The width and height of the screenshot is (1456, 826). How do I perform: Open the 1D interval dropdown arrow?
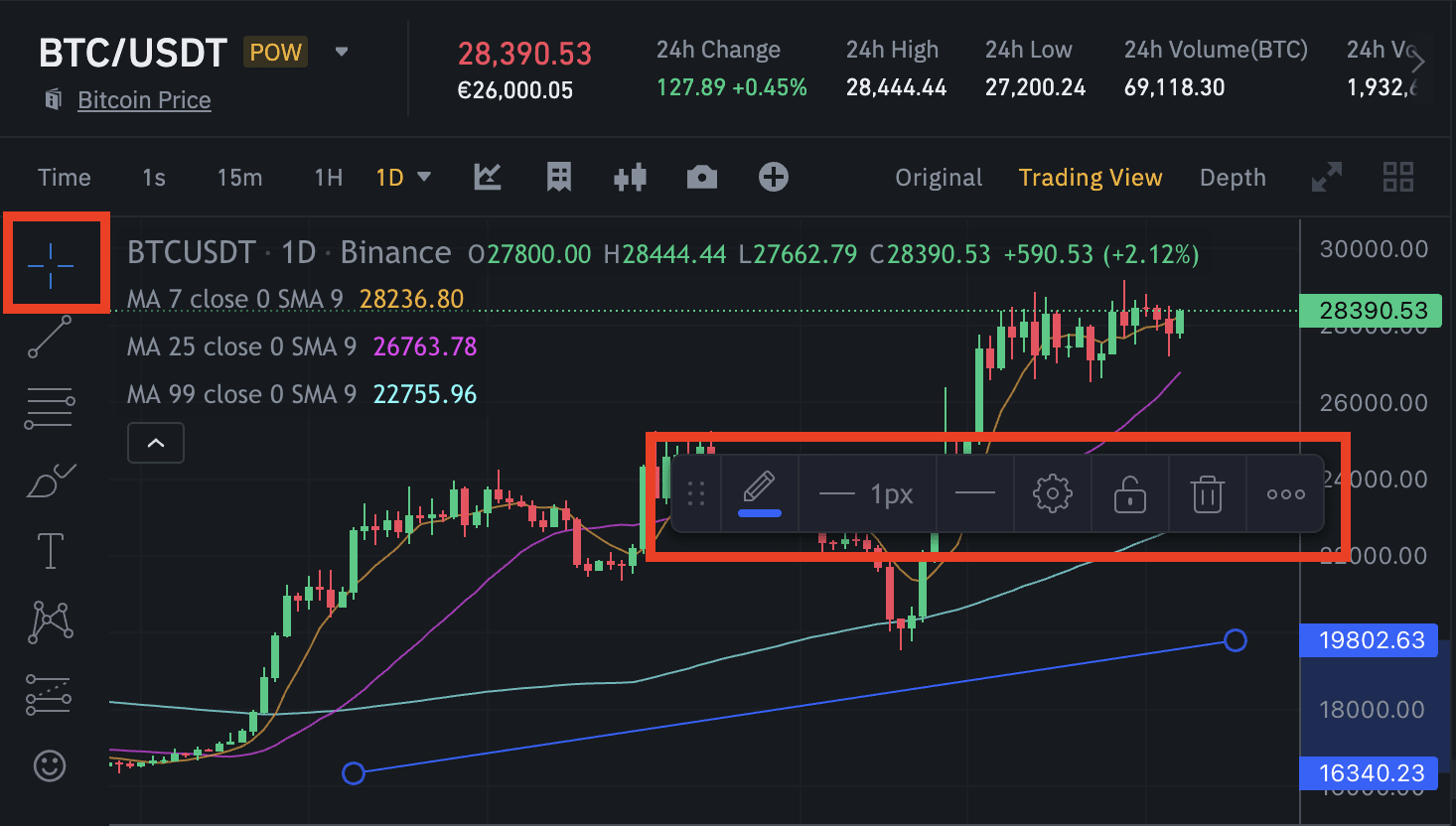[424, 177]
